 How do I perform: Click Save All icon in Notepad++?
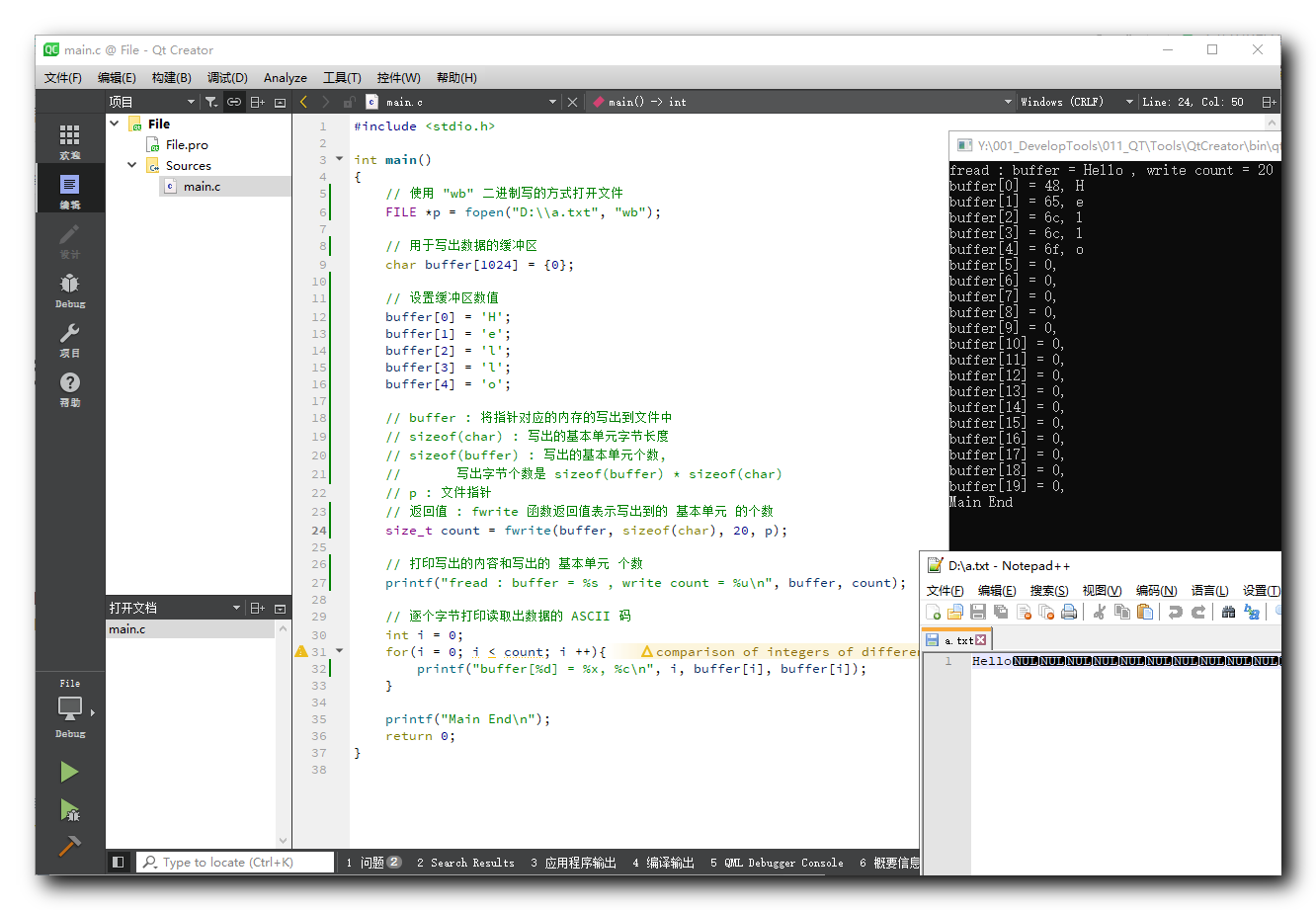[1001, 613]
